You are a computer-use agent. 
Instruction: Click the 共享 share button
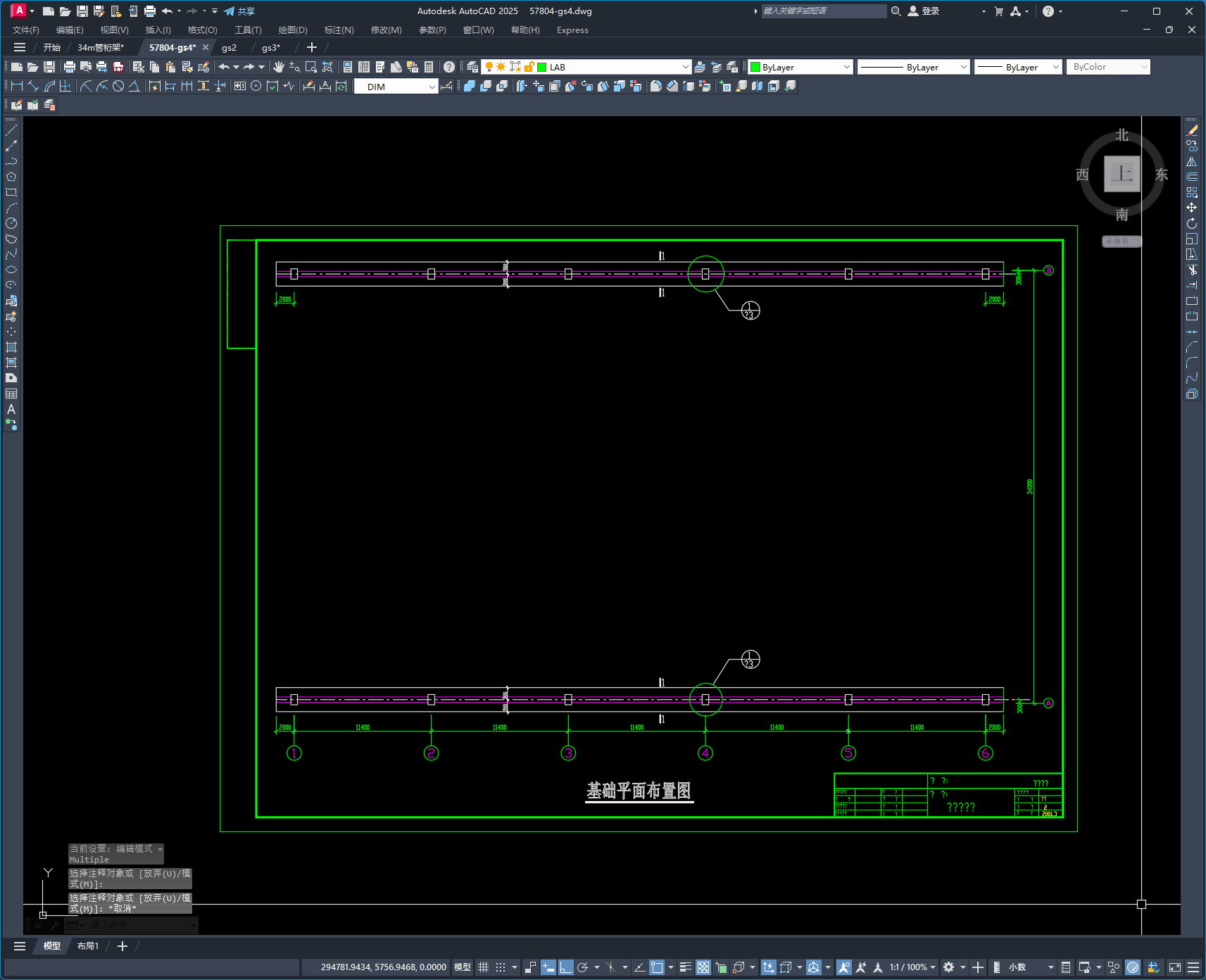[239, 11]
